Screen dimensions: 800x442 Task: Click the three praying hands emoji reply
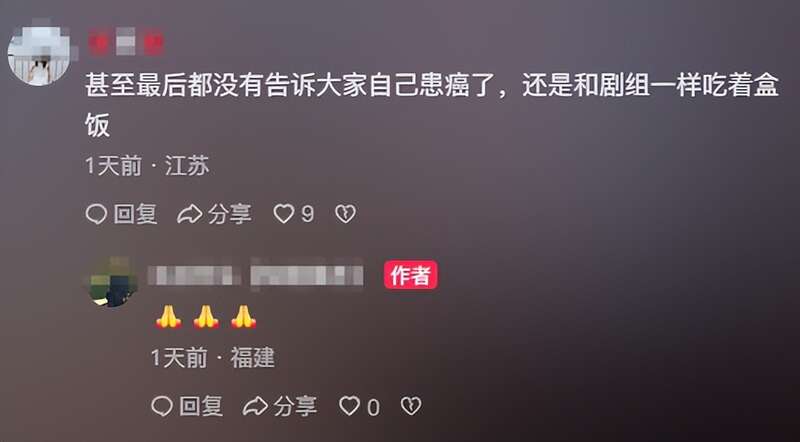(x=206, y=317)
